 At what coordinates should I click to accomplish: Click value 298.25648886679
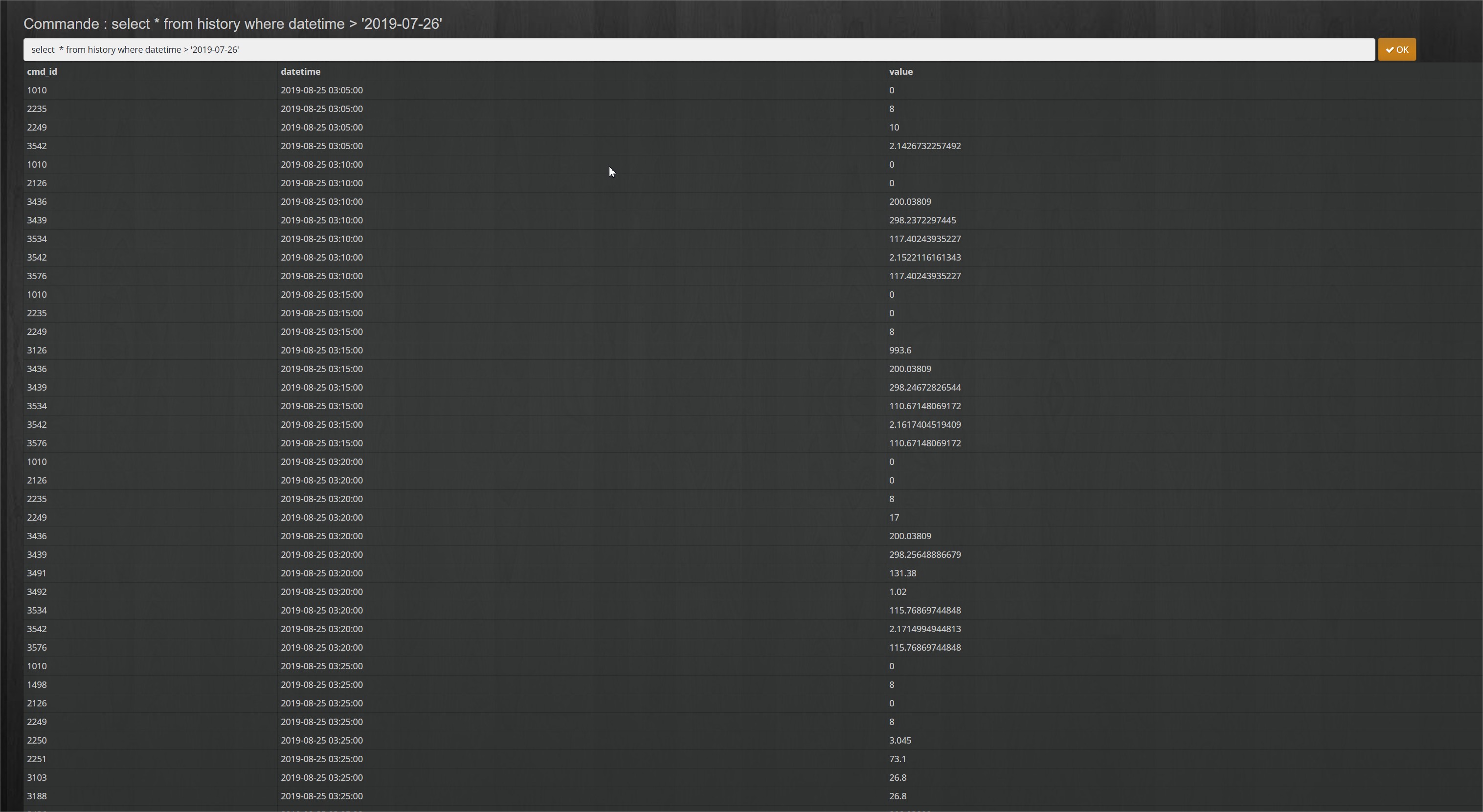(x=924, y=555)
